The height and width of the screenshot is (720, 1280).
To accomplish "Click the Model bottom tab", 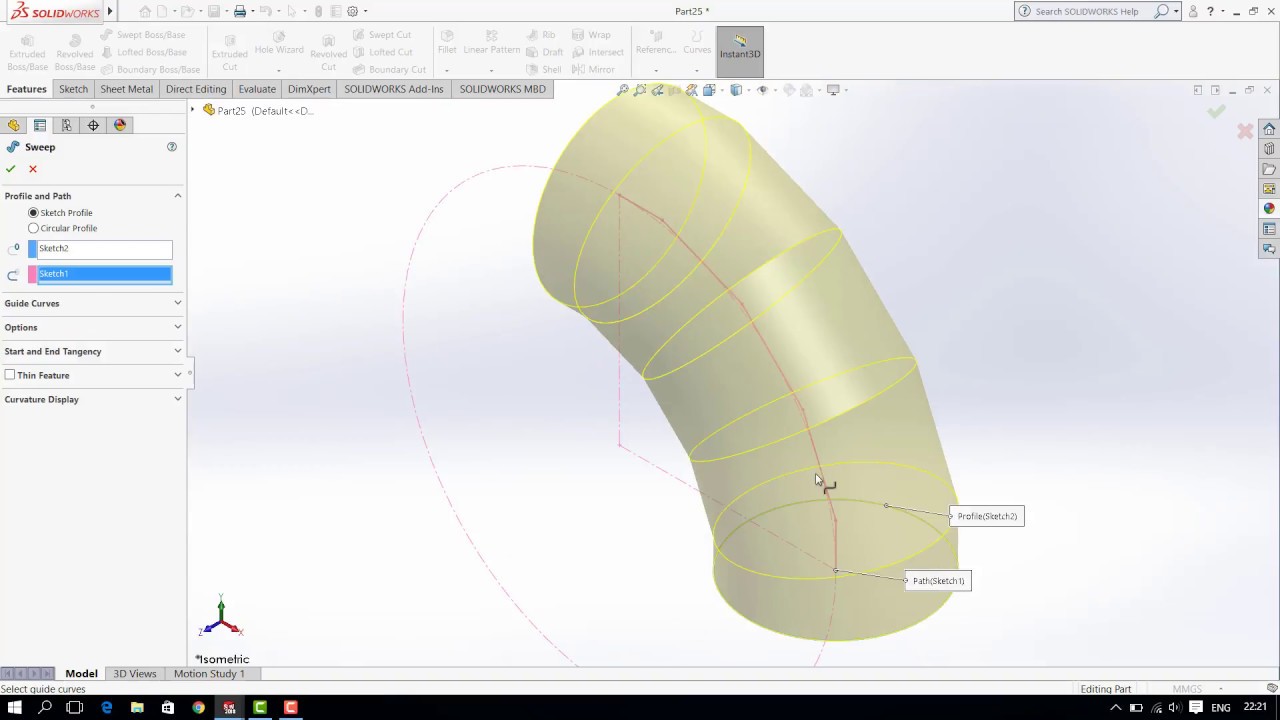I will [x=81, y=674].
